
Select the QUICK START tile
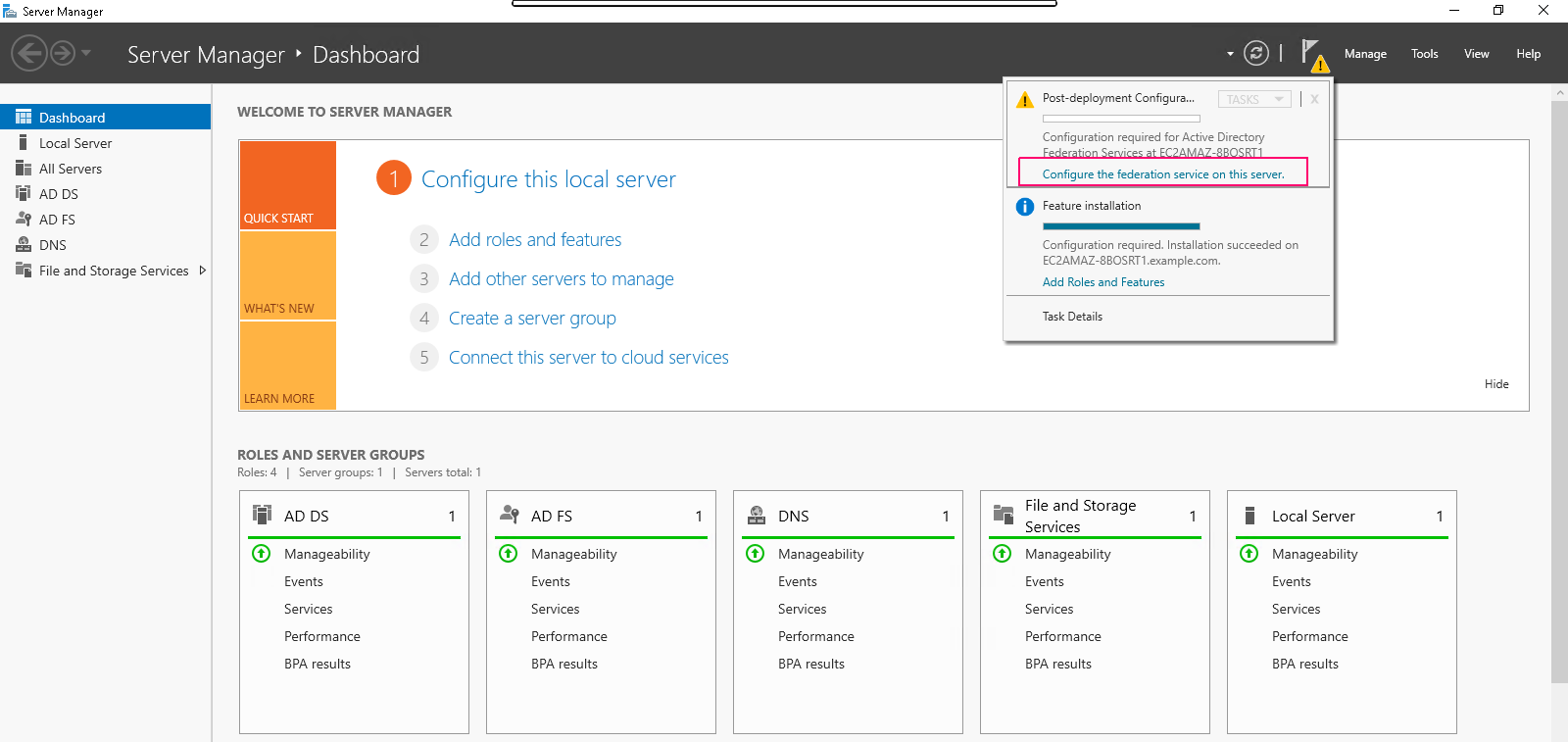click(x=288, y=185)
